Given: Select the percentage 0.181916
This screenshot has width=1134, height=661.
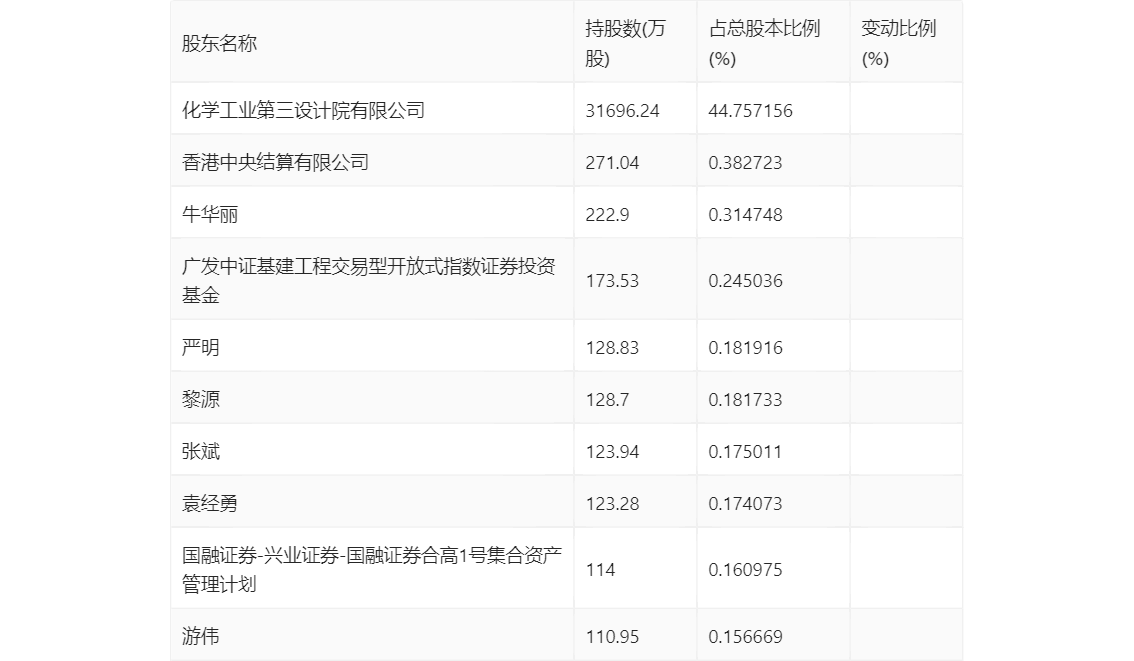Looking at the screenshot, I should (x=746, y=348).
